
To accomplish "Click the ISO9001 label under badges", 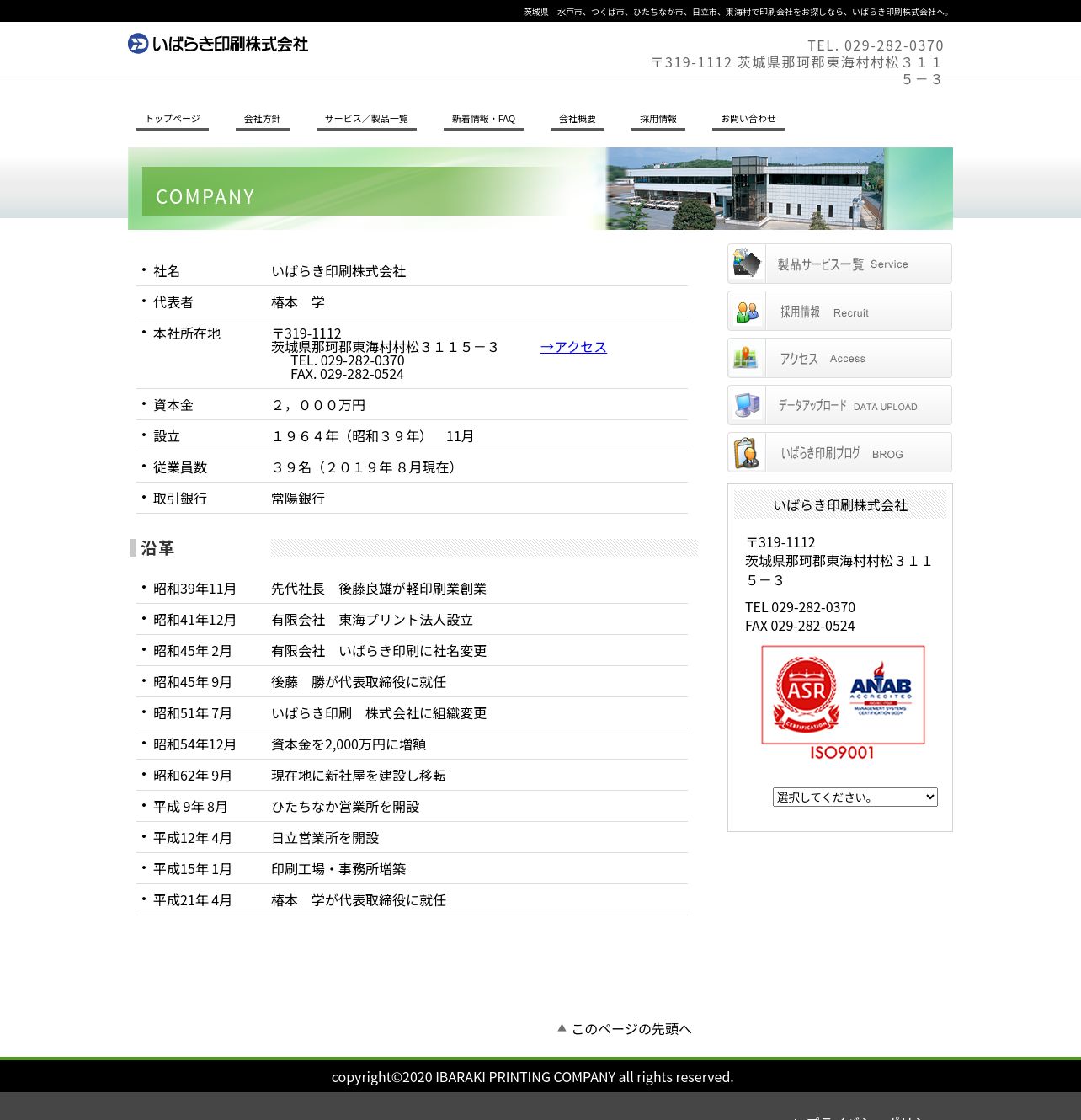I will (x=842, y=753).
